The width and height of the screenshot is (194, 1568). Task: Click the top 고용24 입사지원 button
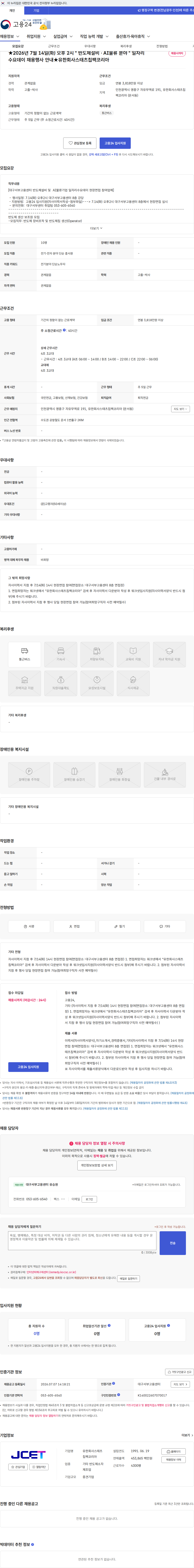pyautogui.click(x=115, y=143)
